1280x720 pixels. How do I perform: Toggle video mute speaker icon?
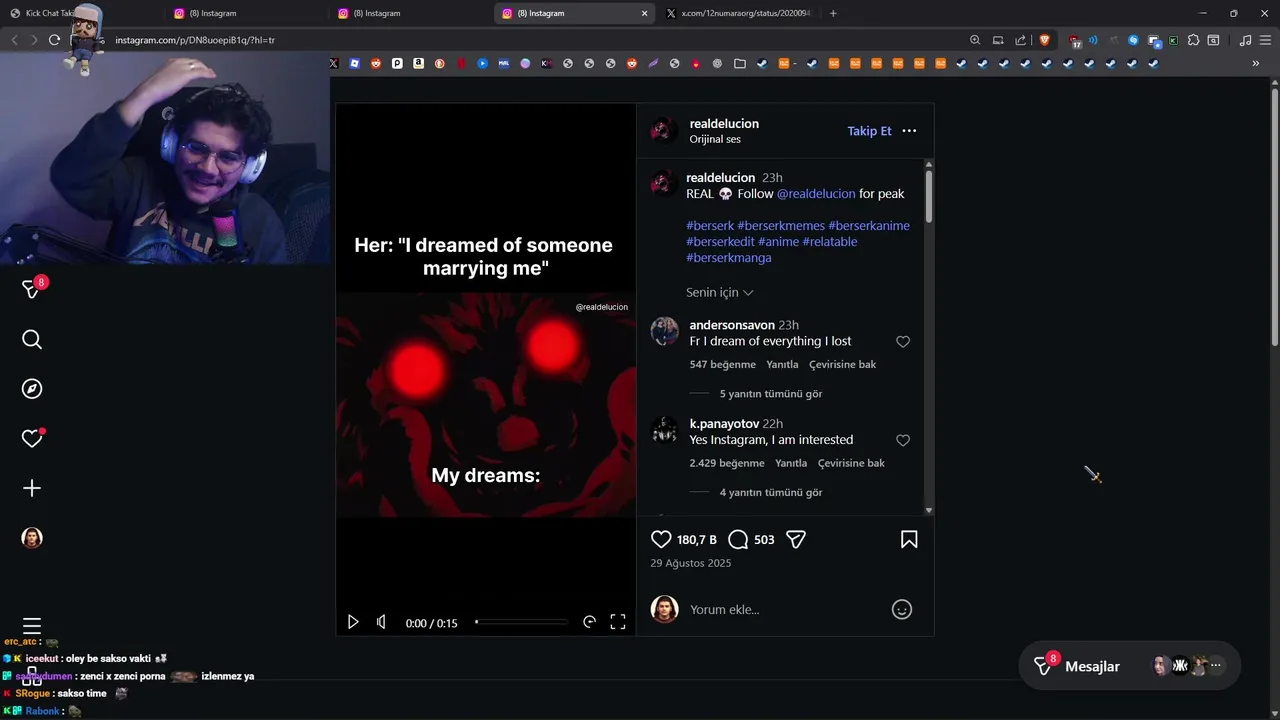[381, 622]
